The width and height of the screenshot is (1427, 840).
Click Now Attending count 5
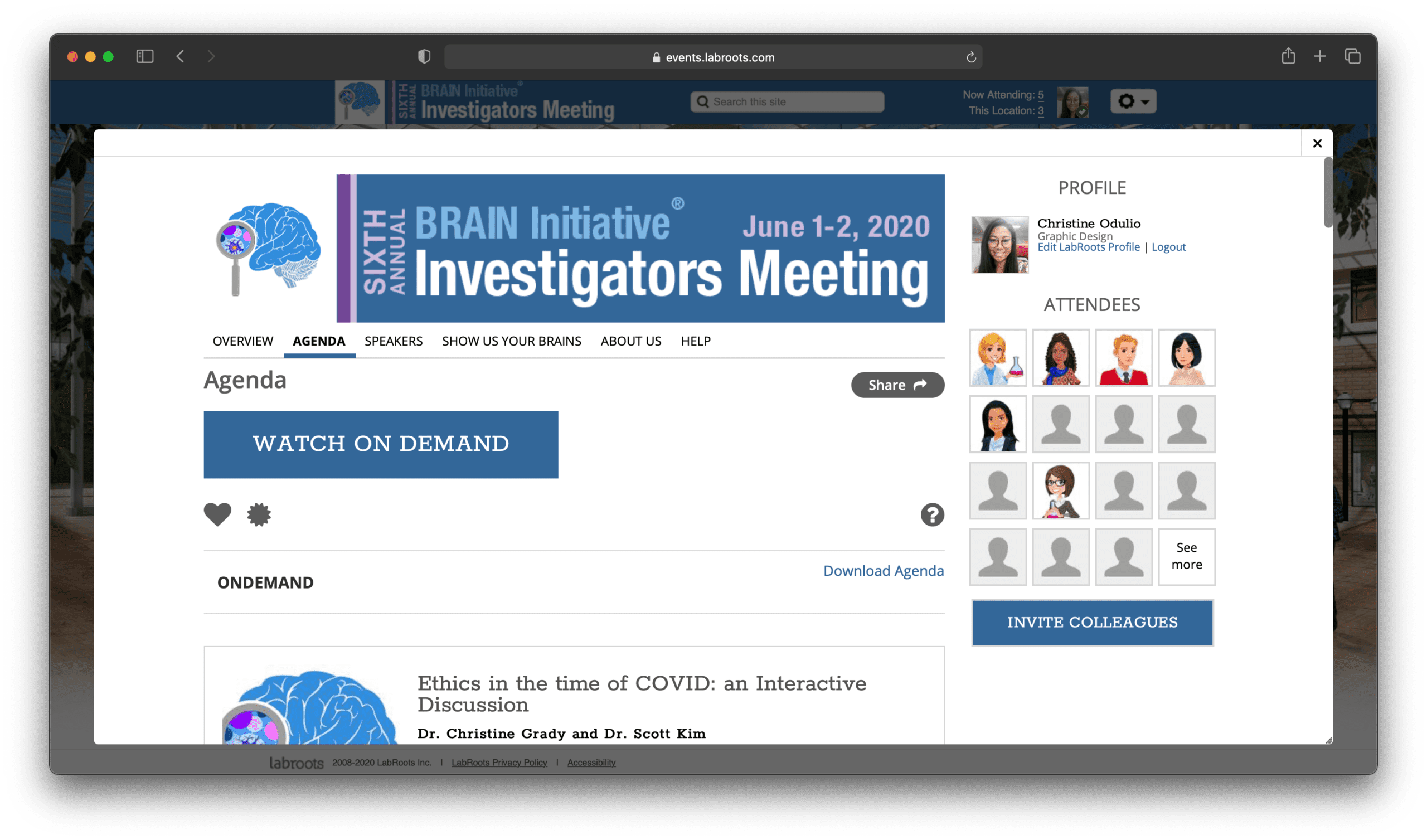(1041, 95)
